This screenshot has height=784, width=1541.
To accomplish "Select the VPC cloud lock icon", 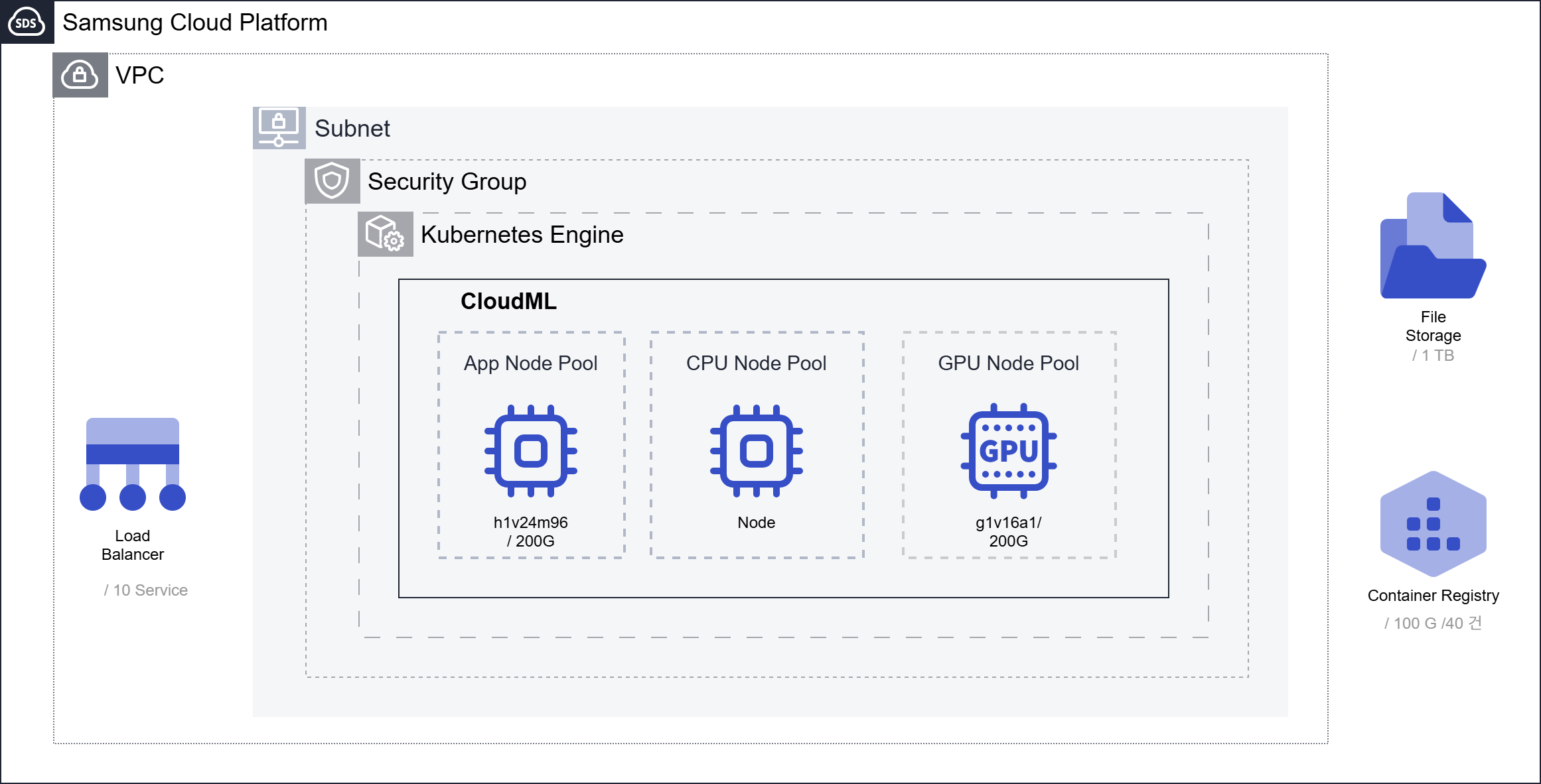I will pyautogui.click(x=80, y=75).
